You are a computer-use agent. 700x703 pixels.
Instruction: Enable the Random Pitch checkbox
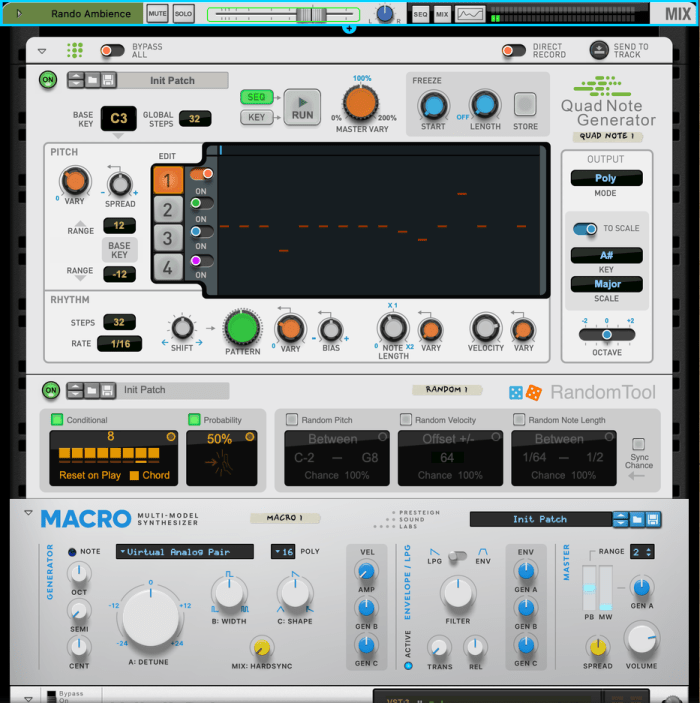(291, 420)
